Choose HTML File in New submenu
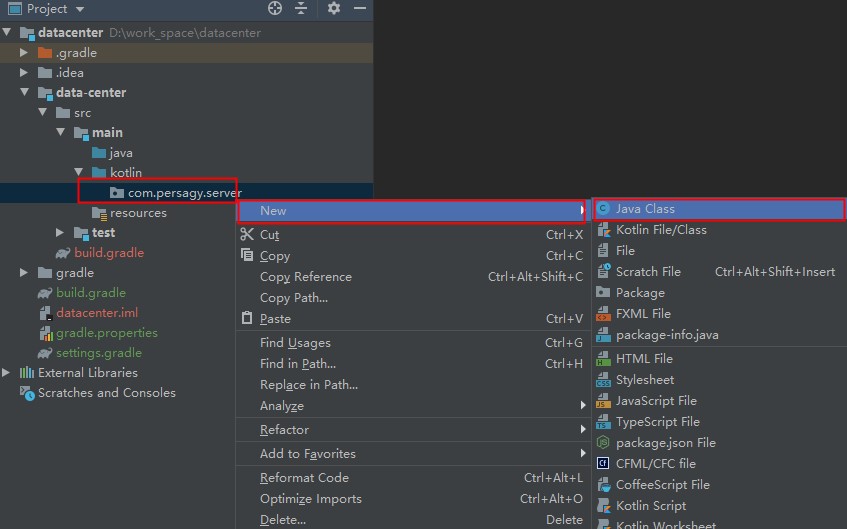The width and height of the screenshot is (847, 529). point(643,359)
